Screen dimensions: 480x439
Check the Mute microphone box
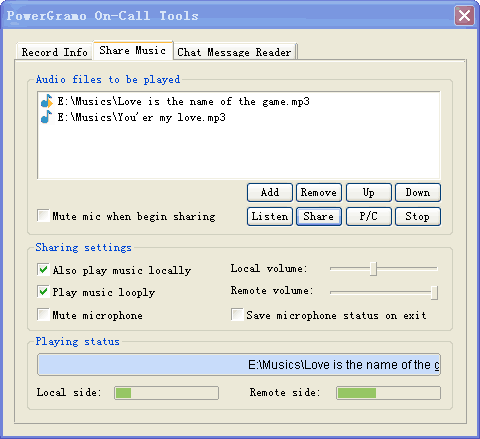pyautogui.click(x=43, y=314)
